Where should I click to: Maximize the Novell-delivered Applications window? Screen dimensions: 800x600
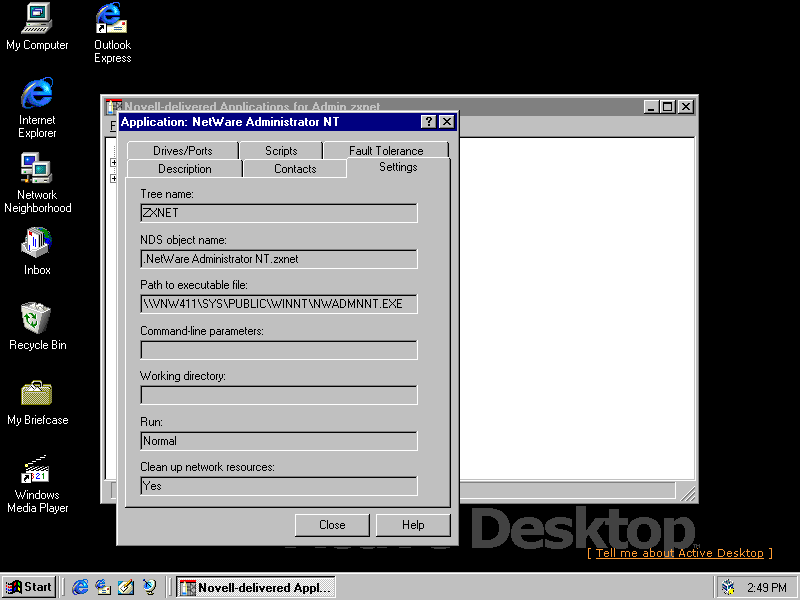667,107
